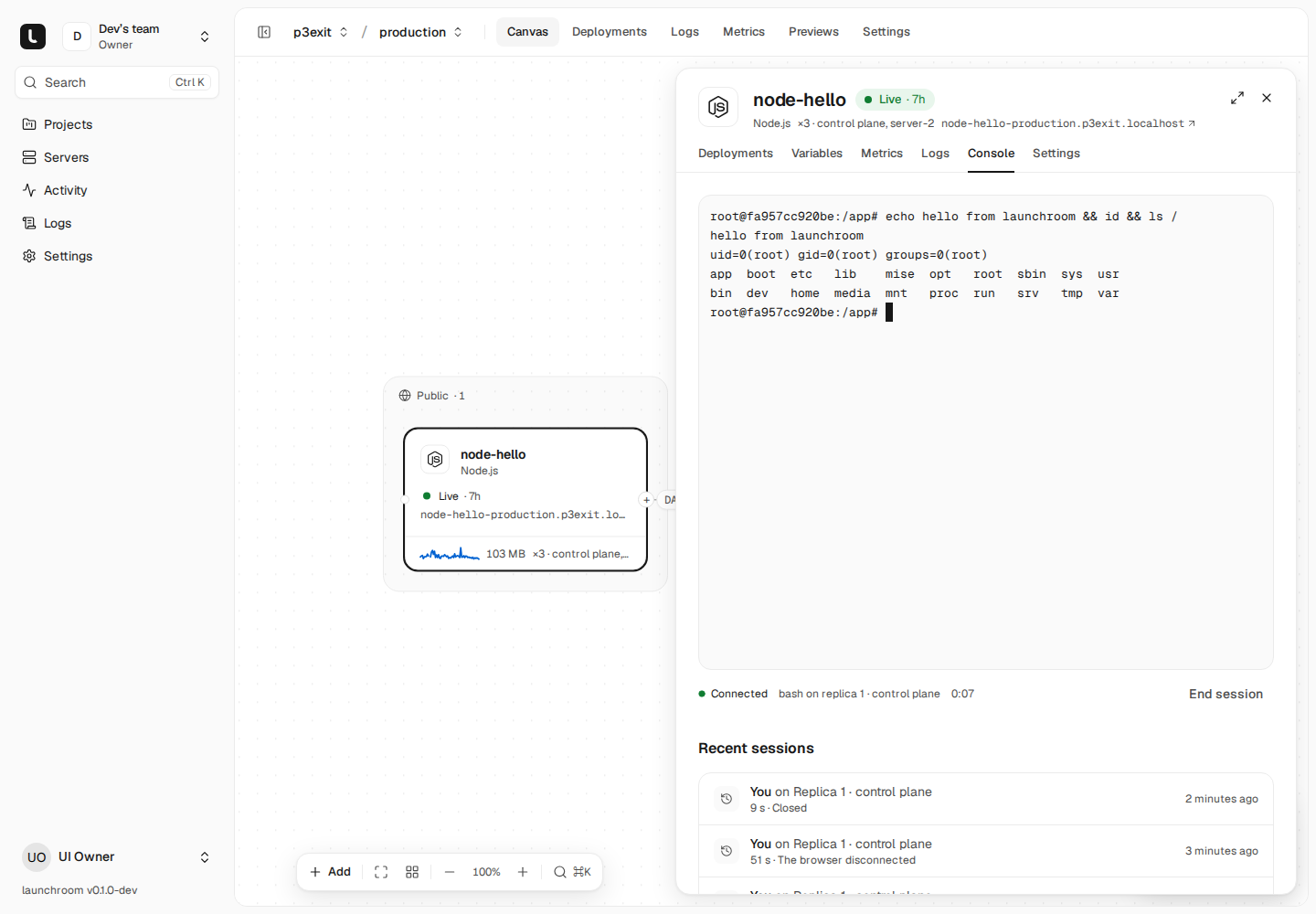Click the 100% zoom level indicator
The image size is (1316, 914).
tap(486, 872)
